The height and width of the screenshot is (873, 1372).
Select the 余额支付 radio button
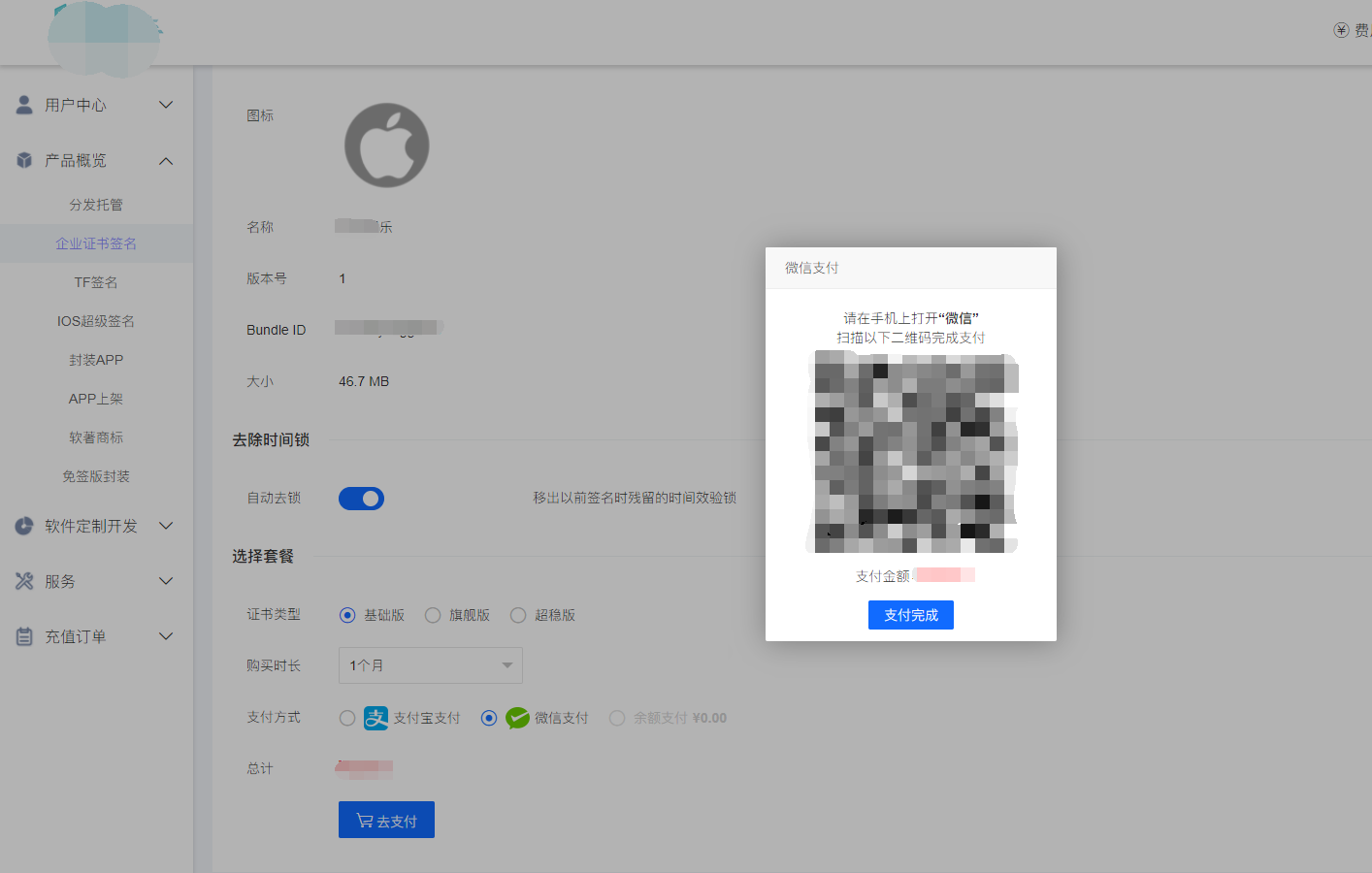(617, 718)
